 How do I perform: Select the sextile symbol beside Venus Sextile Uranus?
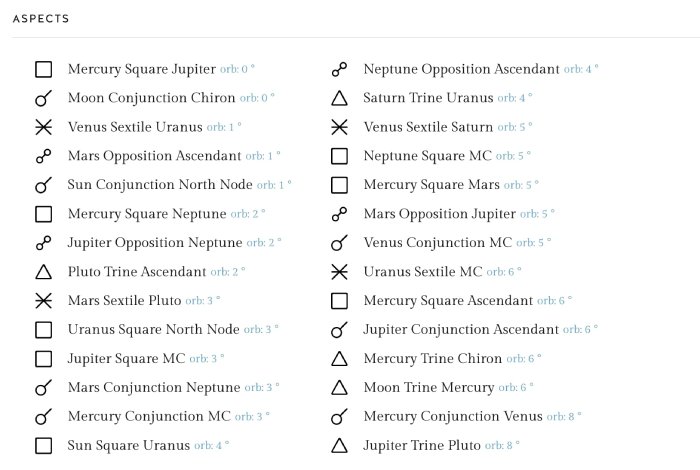click(x=43, y=127)
